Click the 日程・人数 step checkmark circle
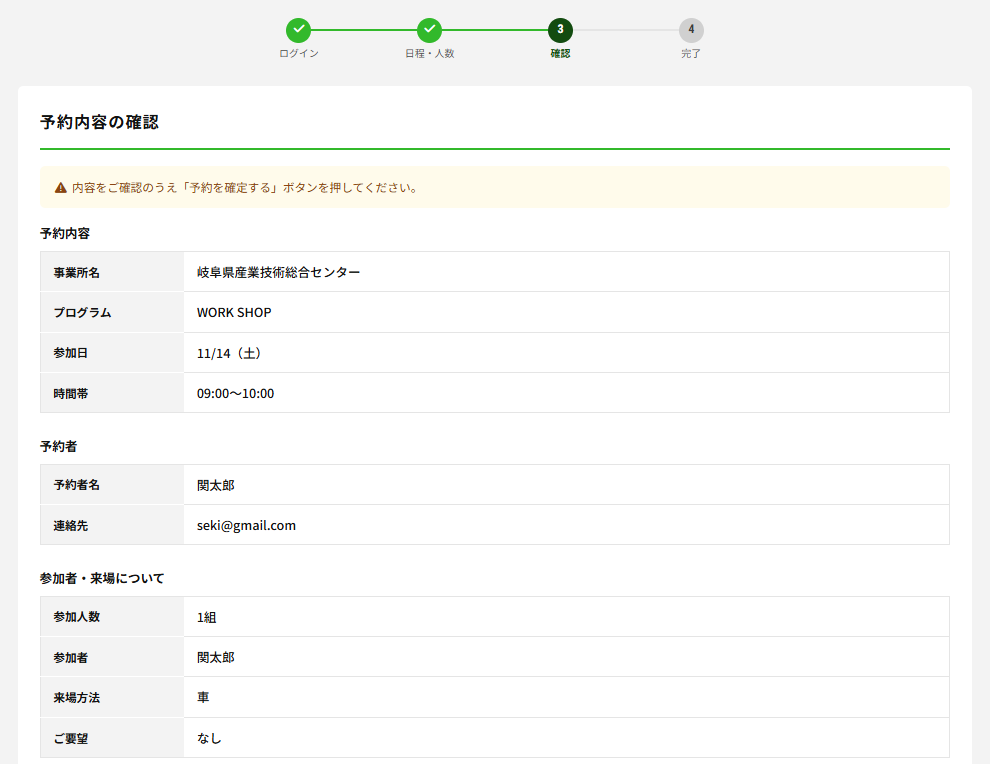 pyautogui.click(x=429, y=30)
